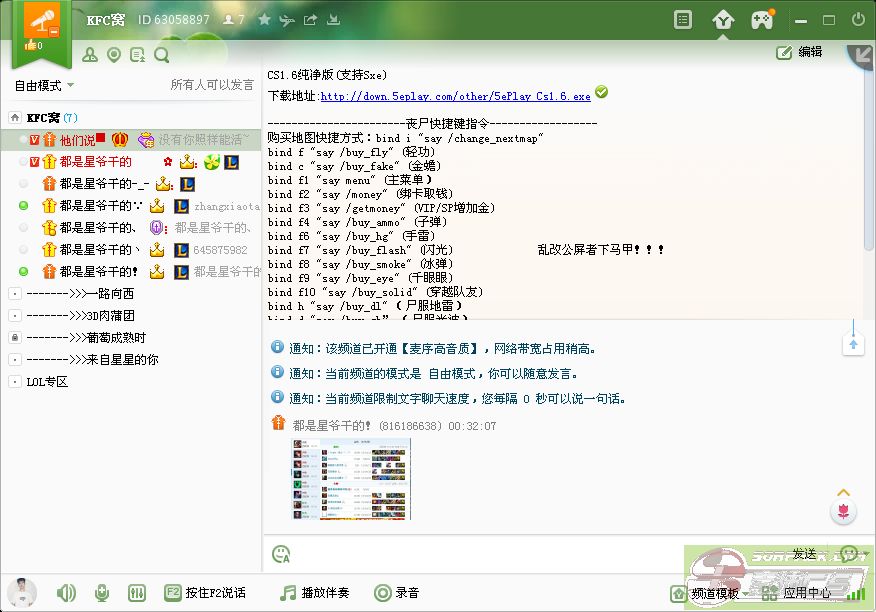Click the search icon above channel list

(162, 55)
